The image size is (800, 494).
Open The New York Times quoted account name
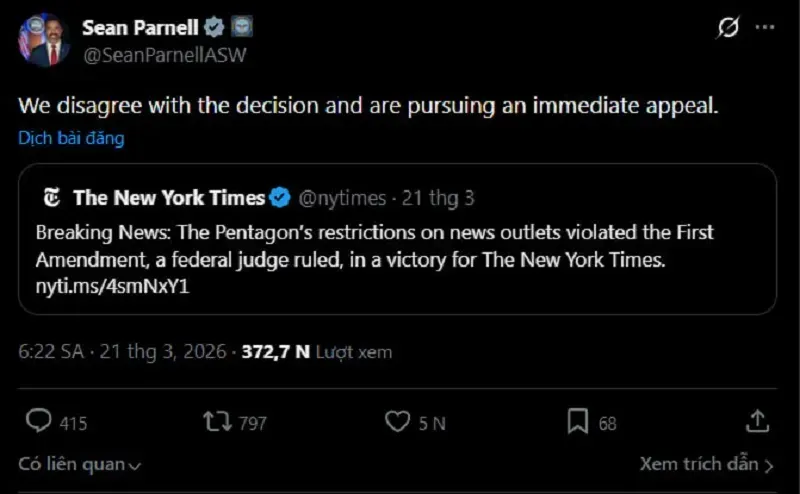[x=169, y=197]
